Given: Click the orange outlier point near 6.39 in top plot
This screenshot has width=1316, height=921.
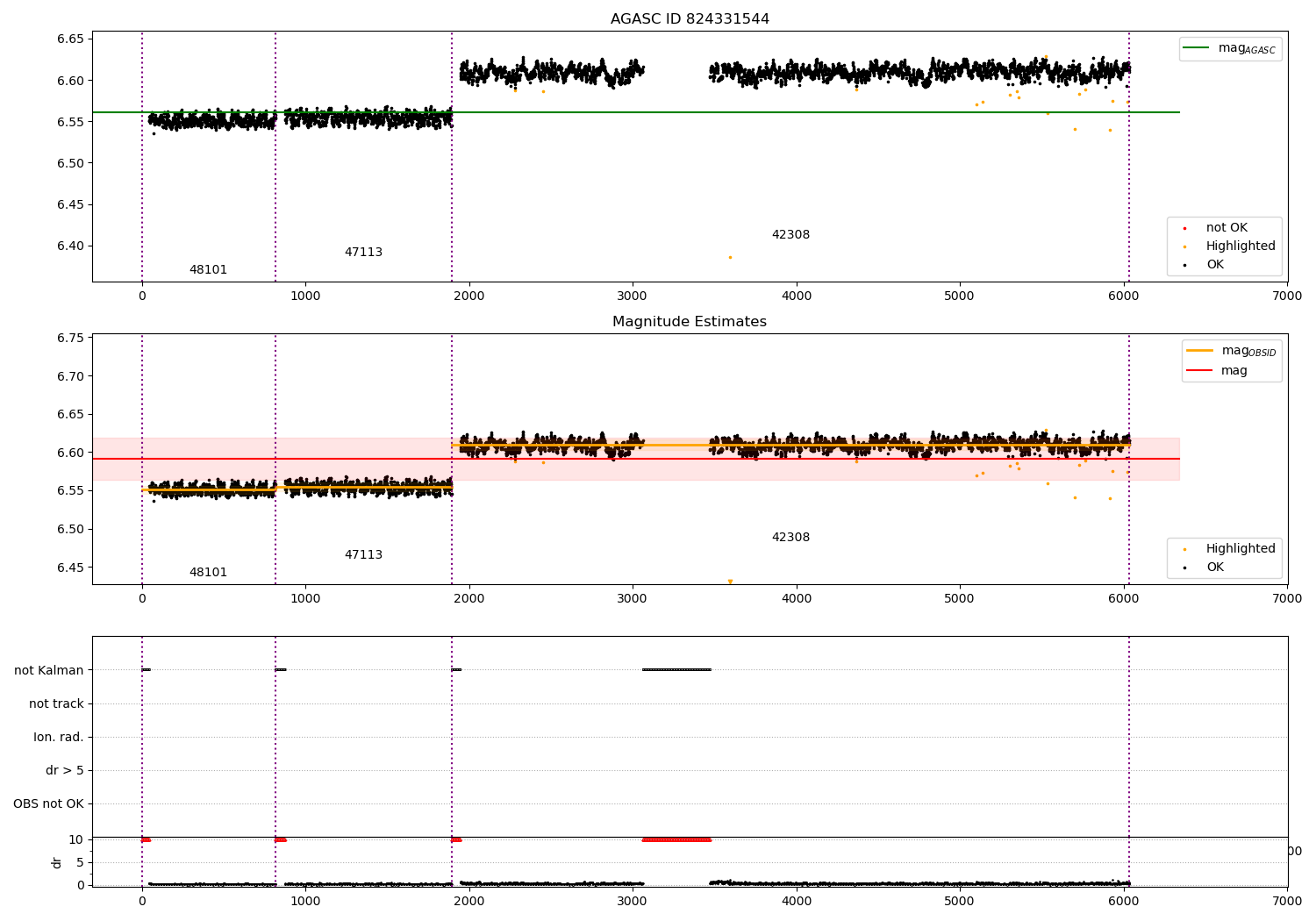Looking at the screenshot, I should pyautogui.click(x=730, y=257).
